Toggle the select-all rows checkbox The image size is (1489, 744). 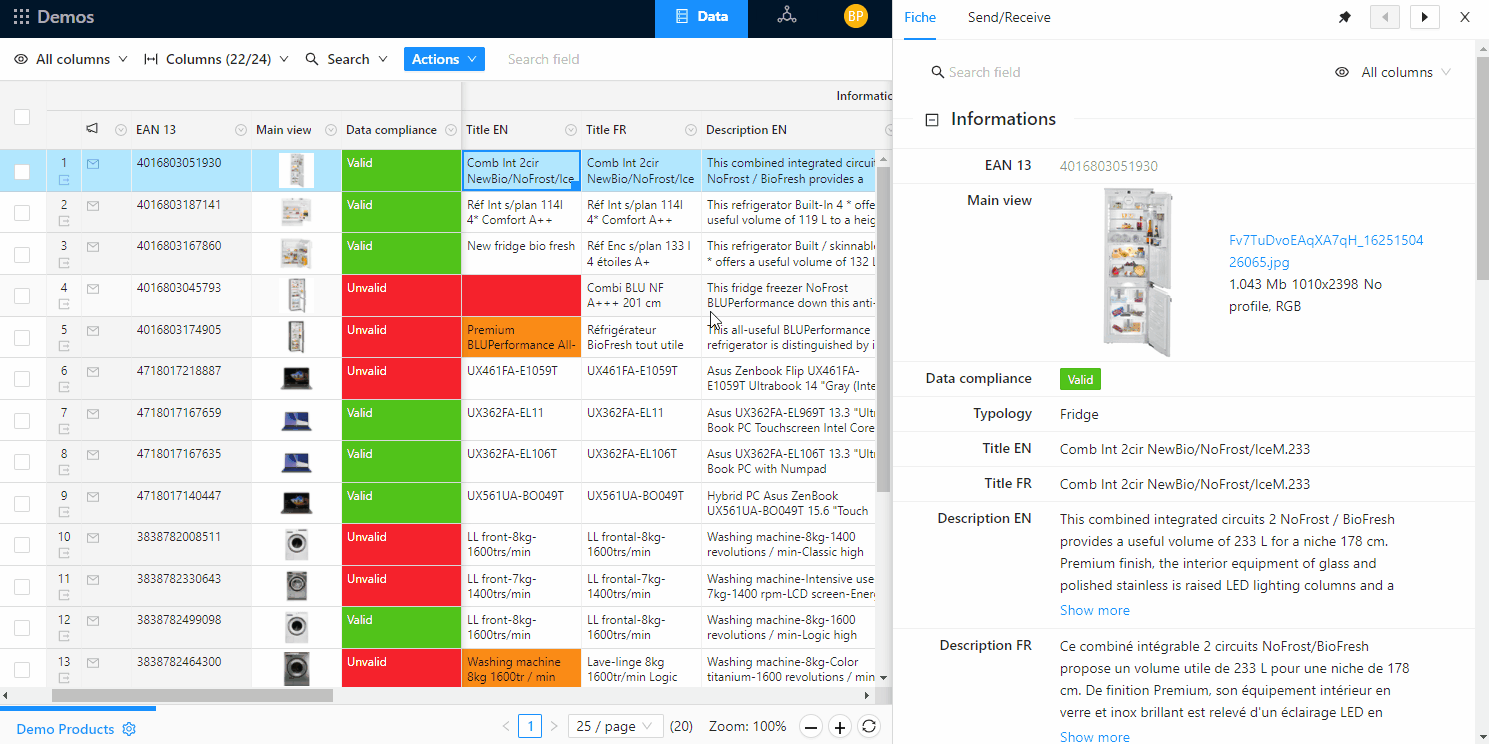click(22, 117)
